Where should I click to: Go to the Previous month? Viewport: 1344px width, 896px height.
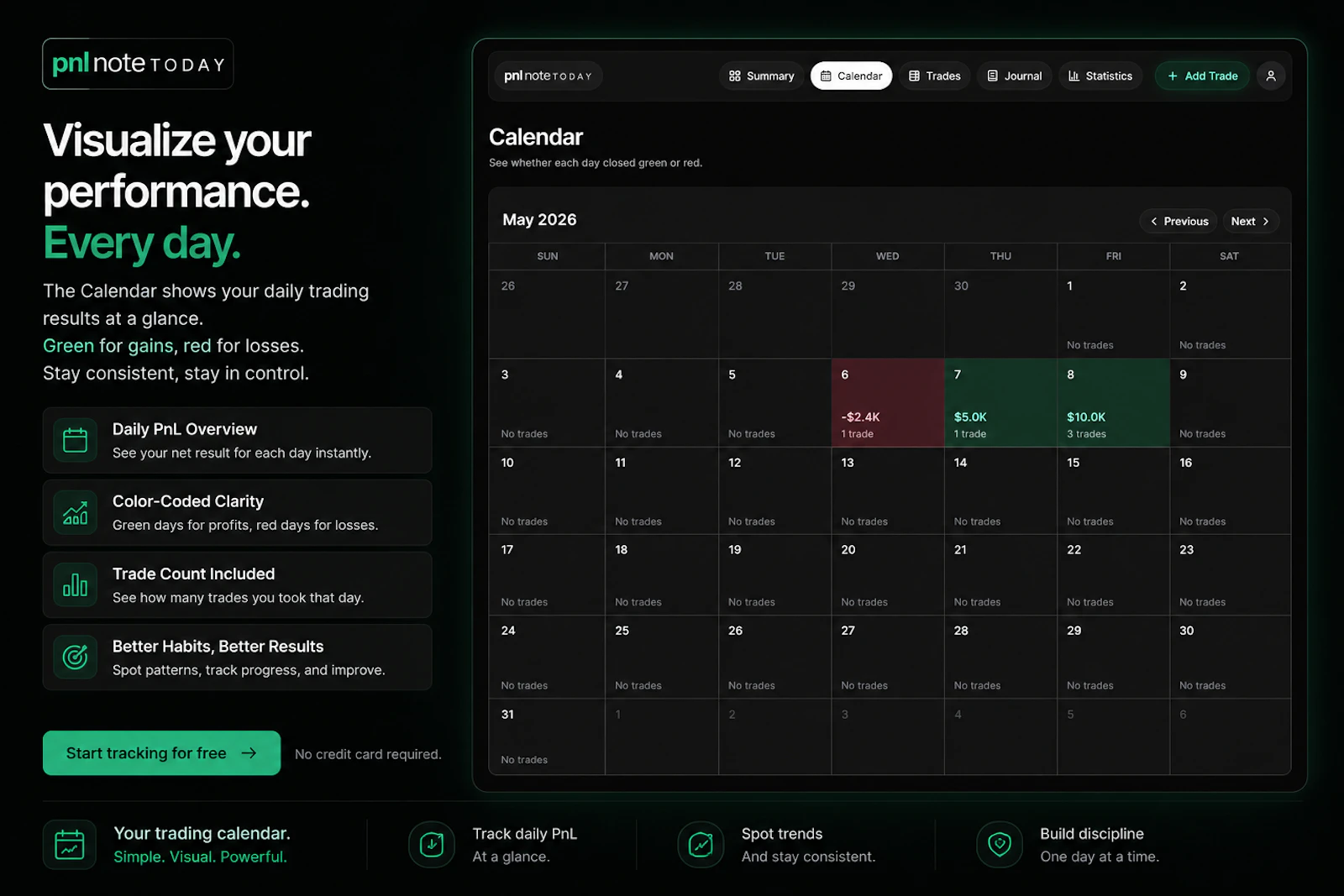1179,221
